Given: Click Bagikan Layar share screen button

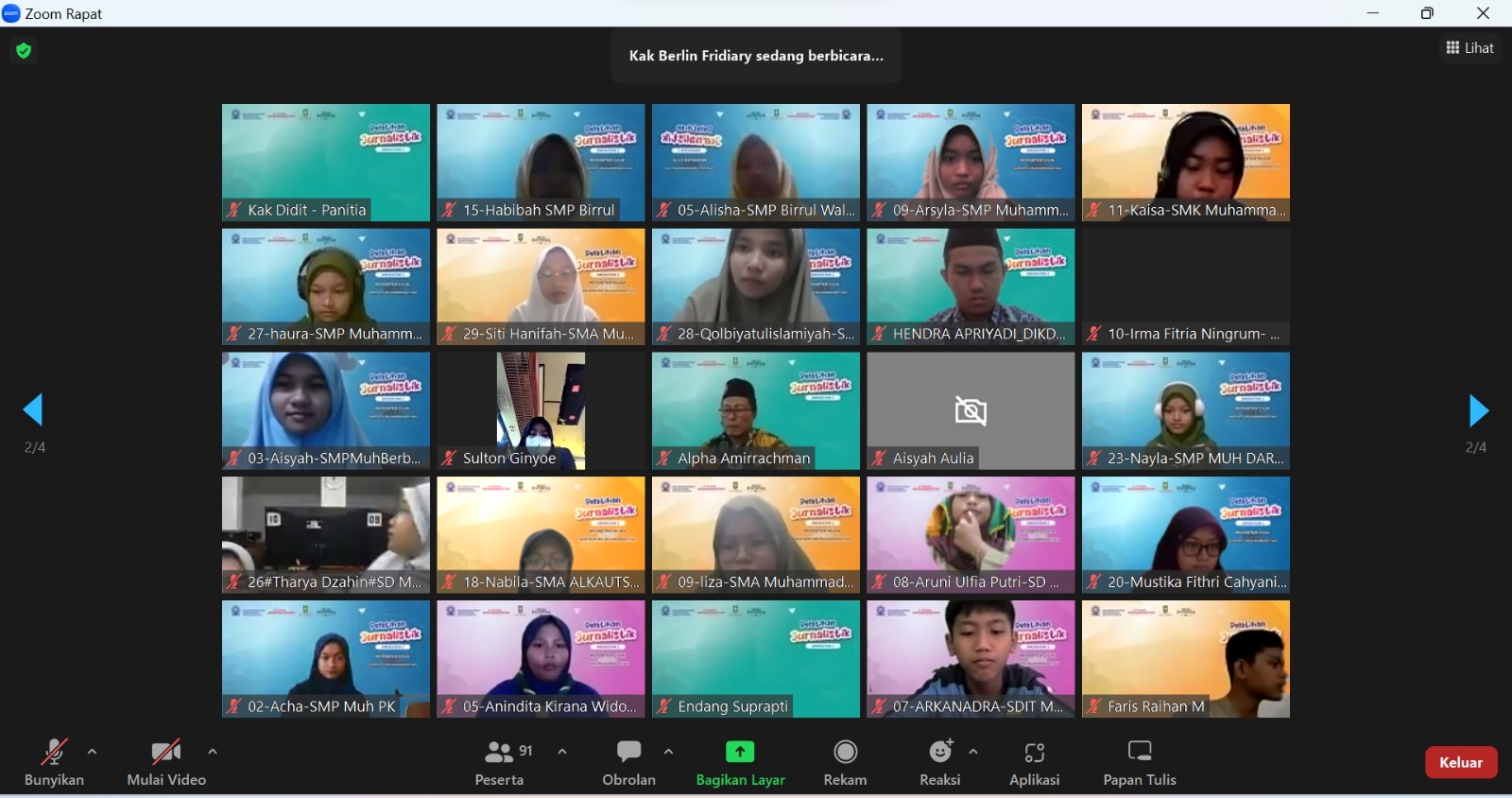Looking at the screenshot, I should point(740,762).
